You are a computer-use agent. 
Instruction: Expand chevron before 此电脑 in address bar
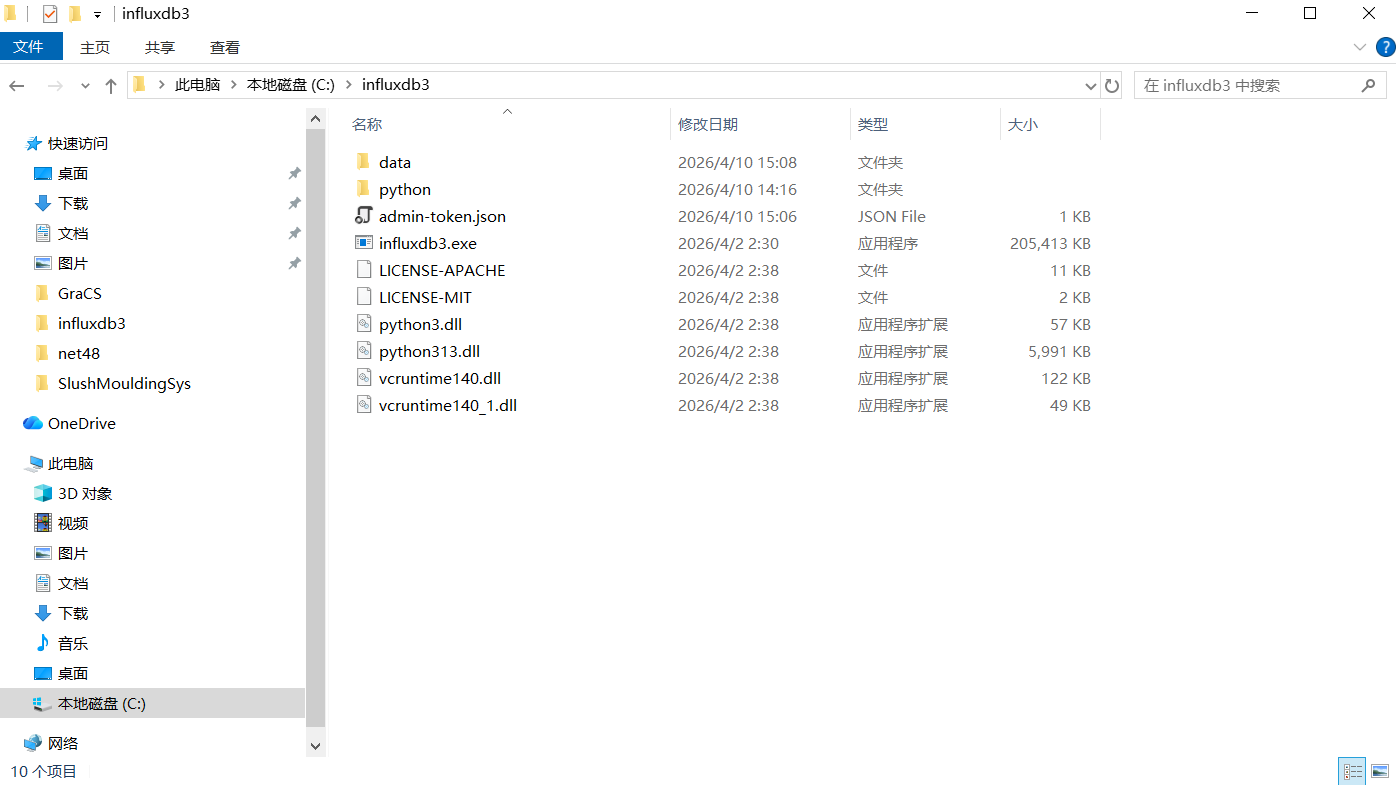[162, 85]
